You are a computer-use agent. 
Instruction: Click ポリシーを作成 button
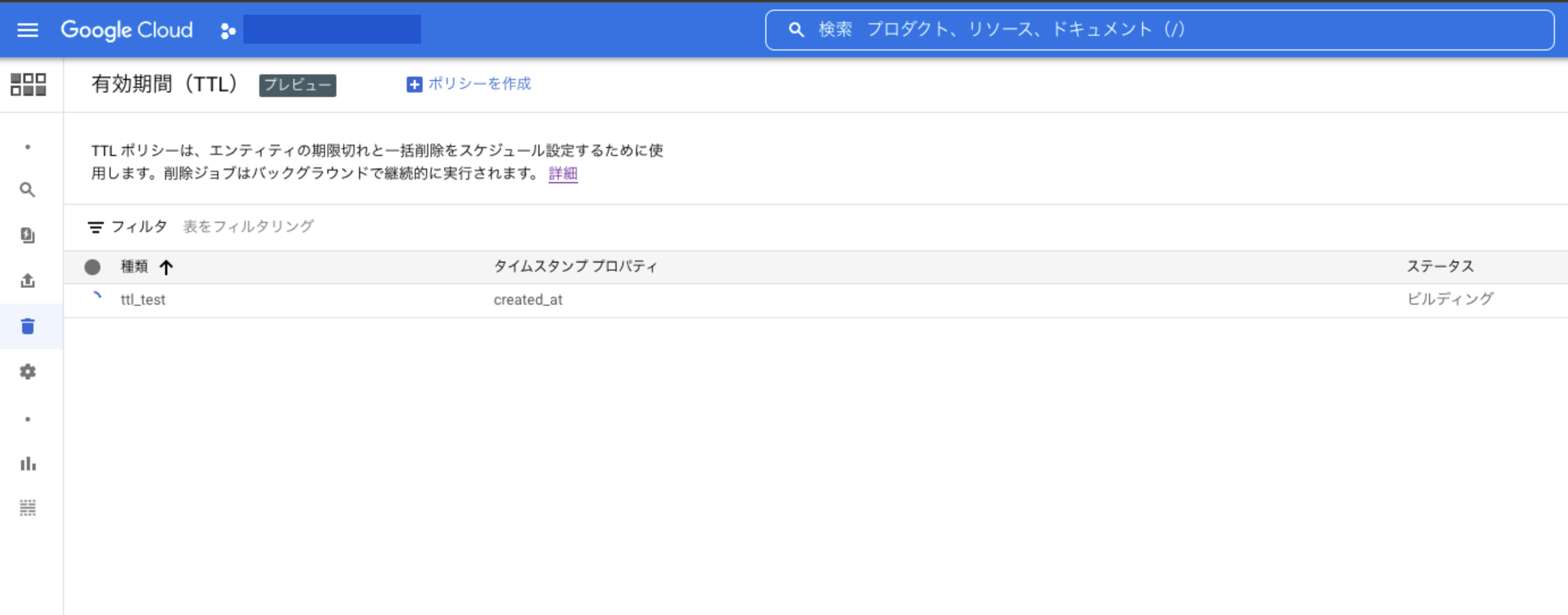coord(469,84)
